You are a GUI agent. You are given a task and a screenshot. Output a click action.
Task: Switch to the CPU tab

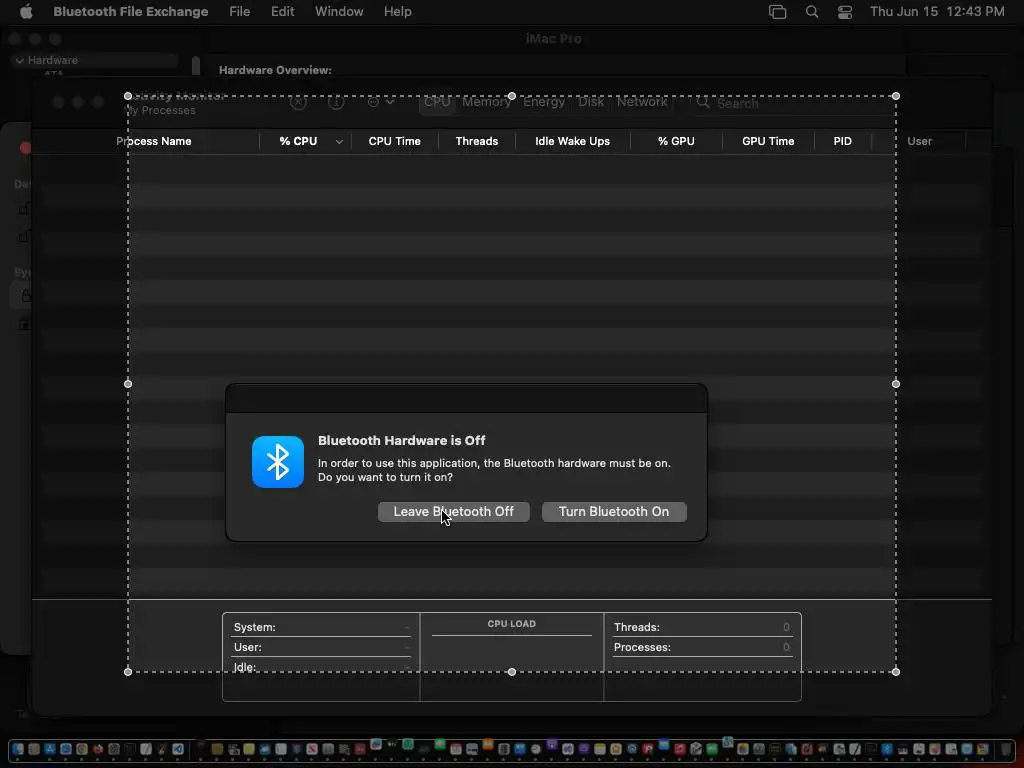pos(437,102)
